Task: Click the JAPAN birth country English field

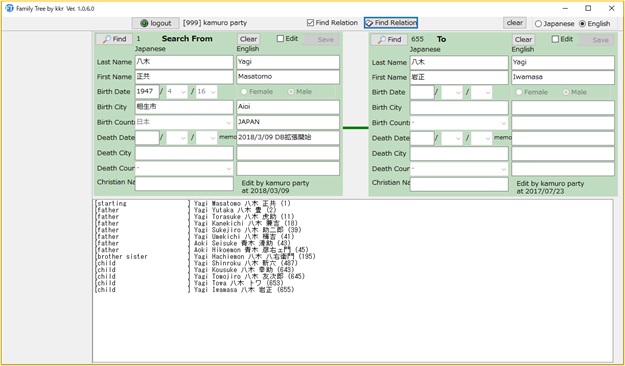Action: click(x=288, y=122)
